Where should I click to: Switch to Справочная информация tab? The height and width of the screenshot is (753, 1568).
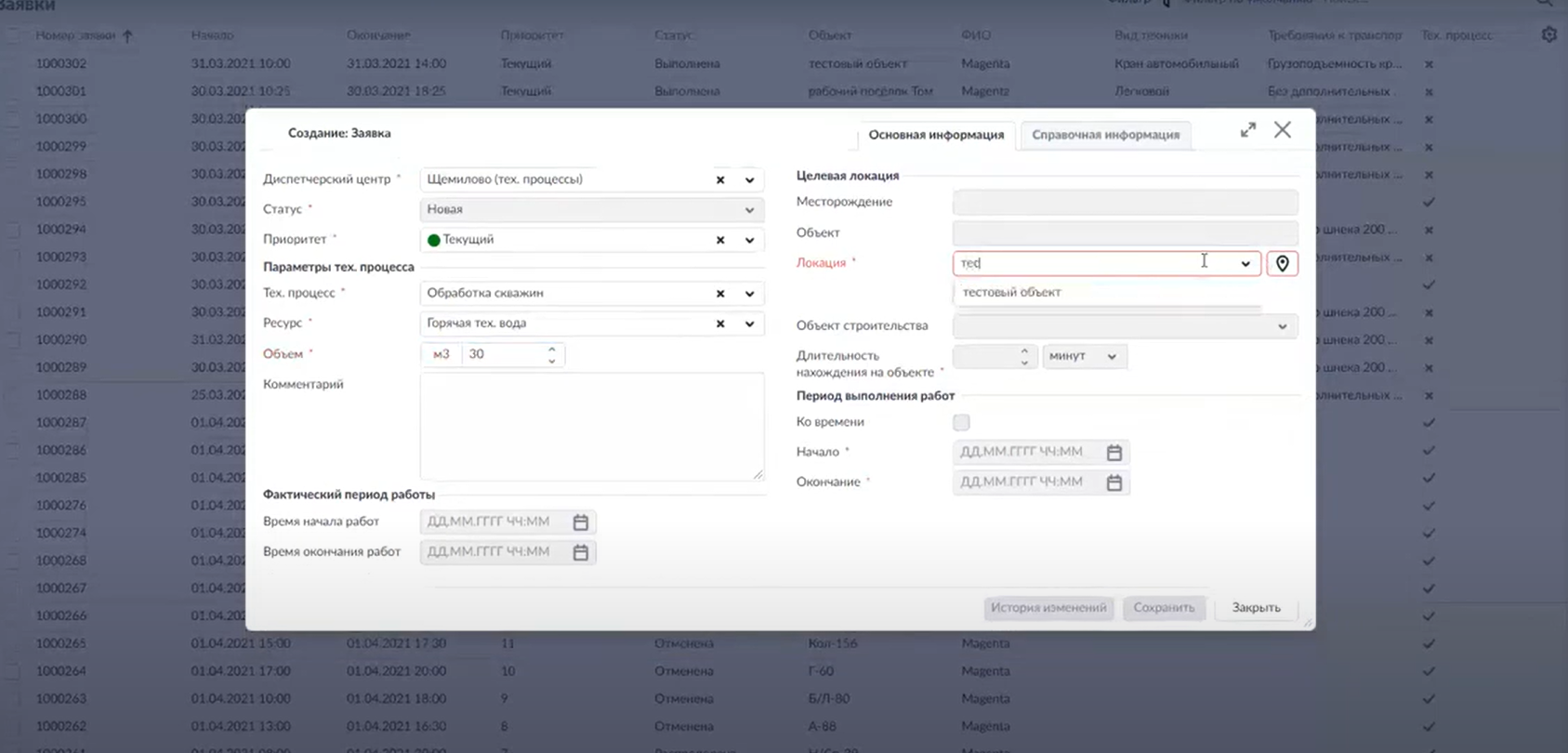point(1105,135)
